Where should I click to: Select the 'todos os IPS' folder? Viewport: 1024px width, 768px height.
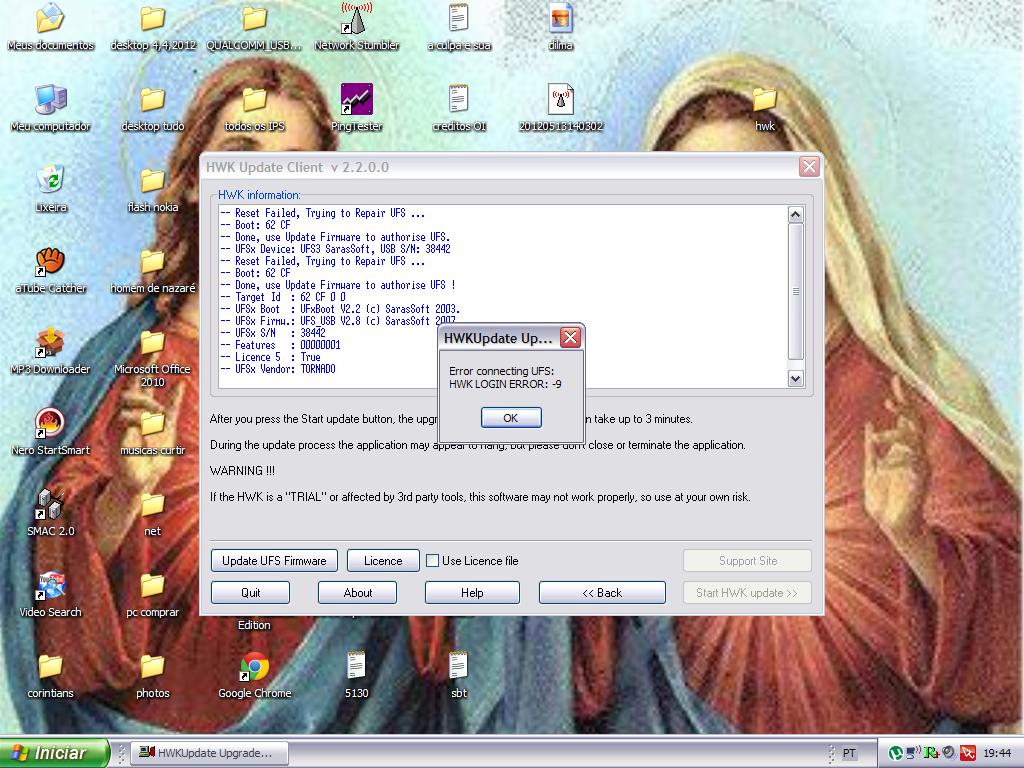254,108
